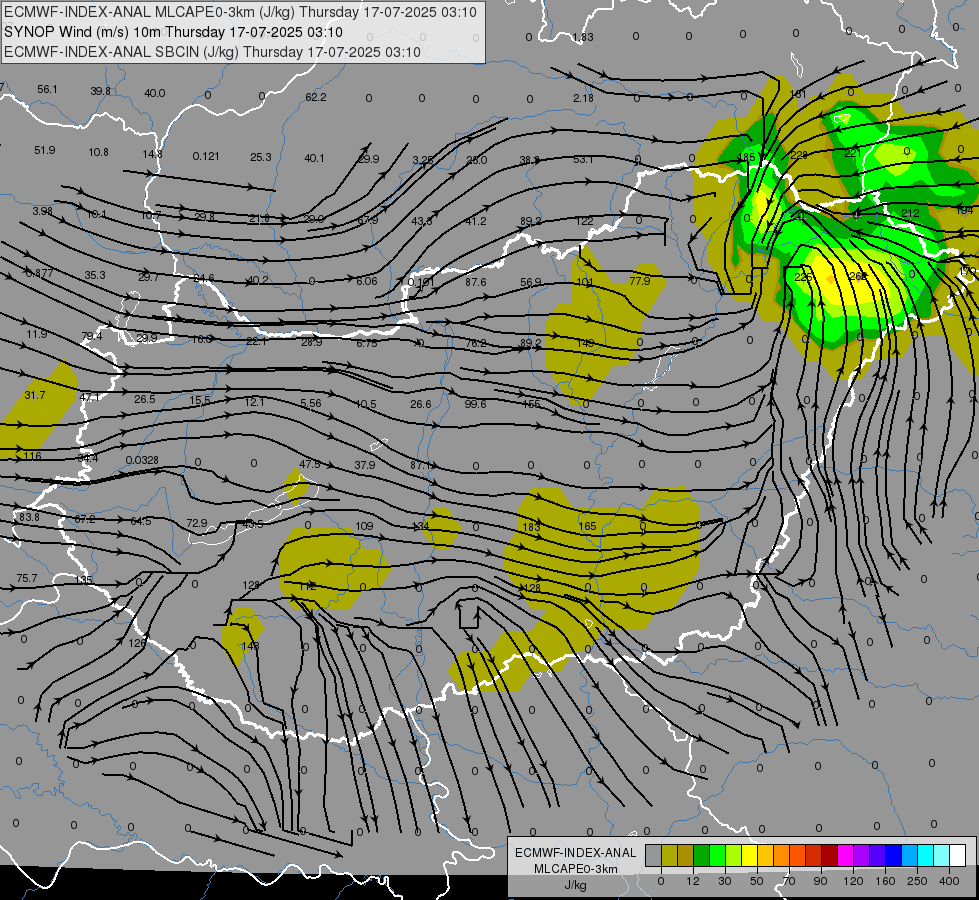Select the legend tick label 90

820,881
